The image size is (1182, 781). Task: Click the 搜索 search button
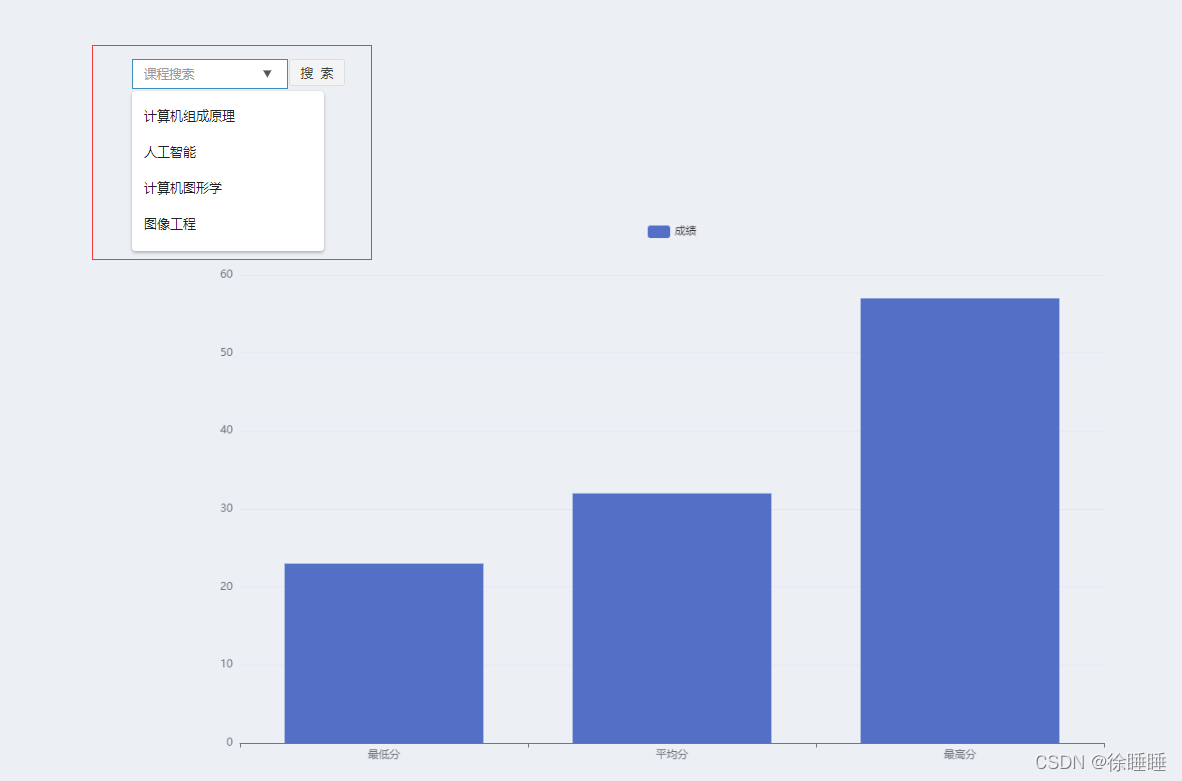[x=317, y=73]
